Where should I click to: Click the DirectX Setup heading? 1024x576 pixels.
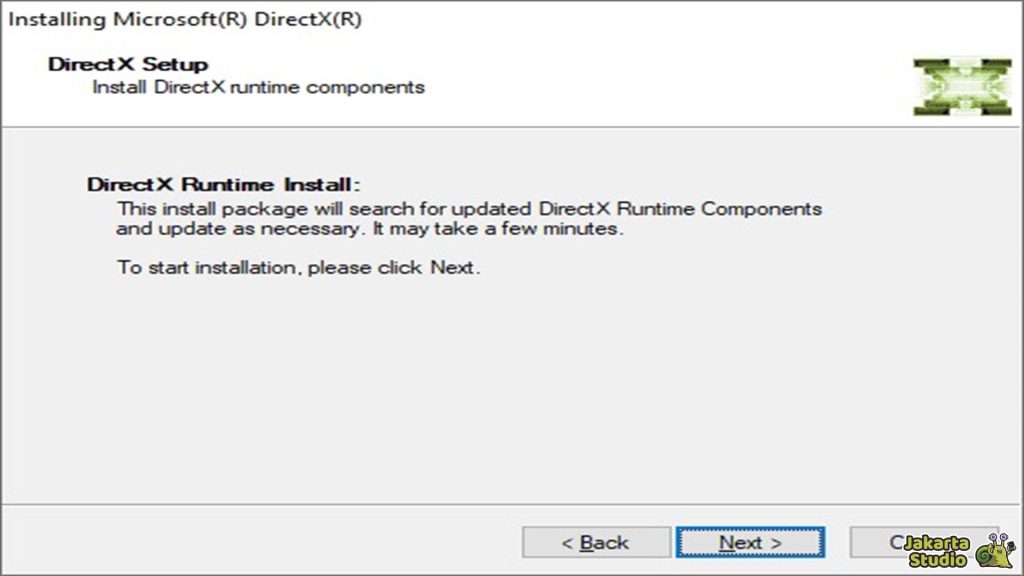128,63
